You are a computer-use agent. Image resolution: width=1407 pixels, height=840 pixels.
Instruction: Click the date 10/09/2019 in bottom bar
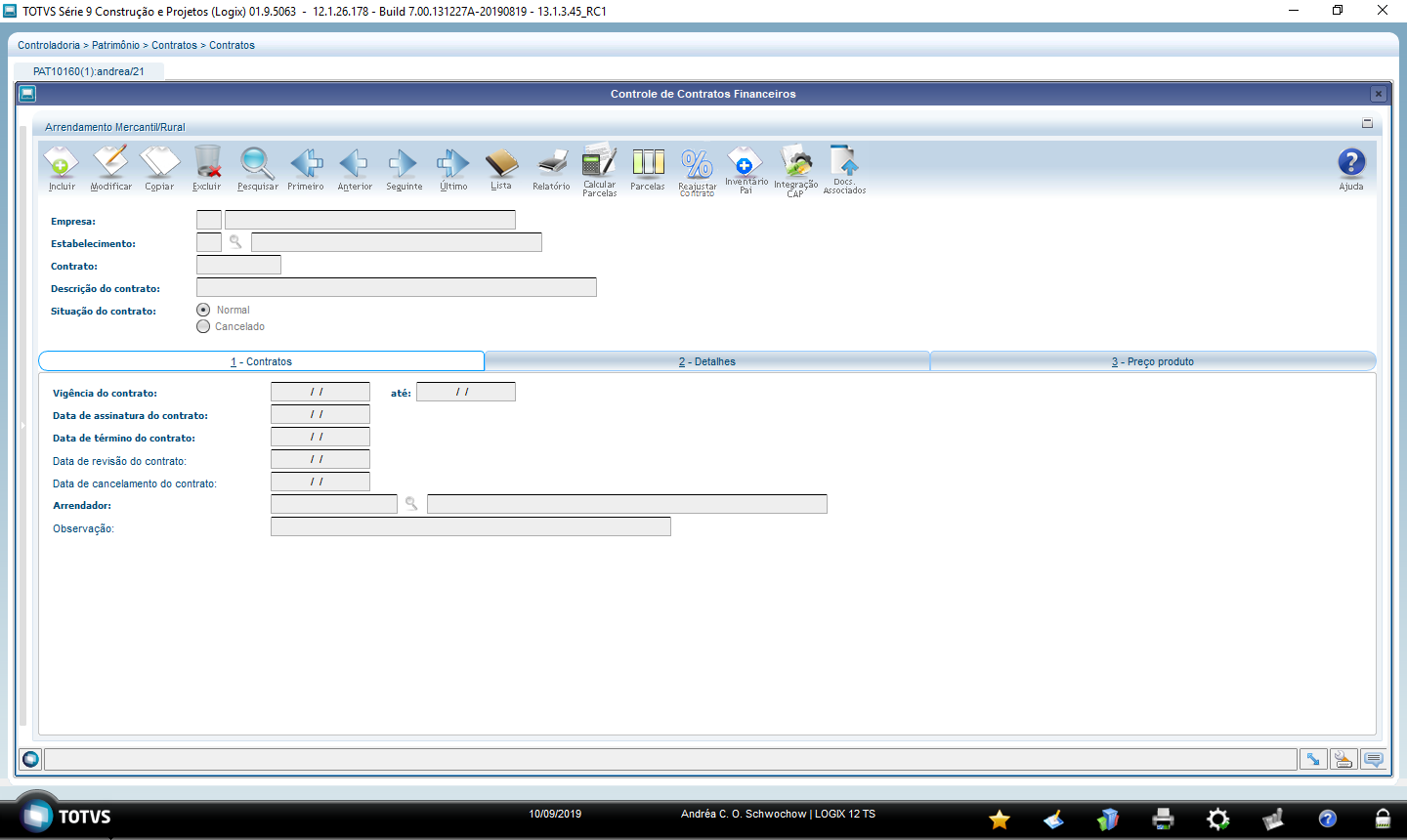point(555,814)
